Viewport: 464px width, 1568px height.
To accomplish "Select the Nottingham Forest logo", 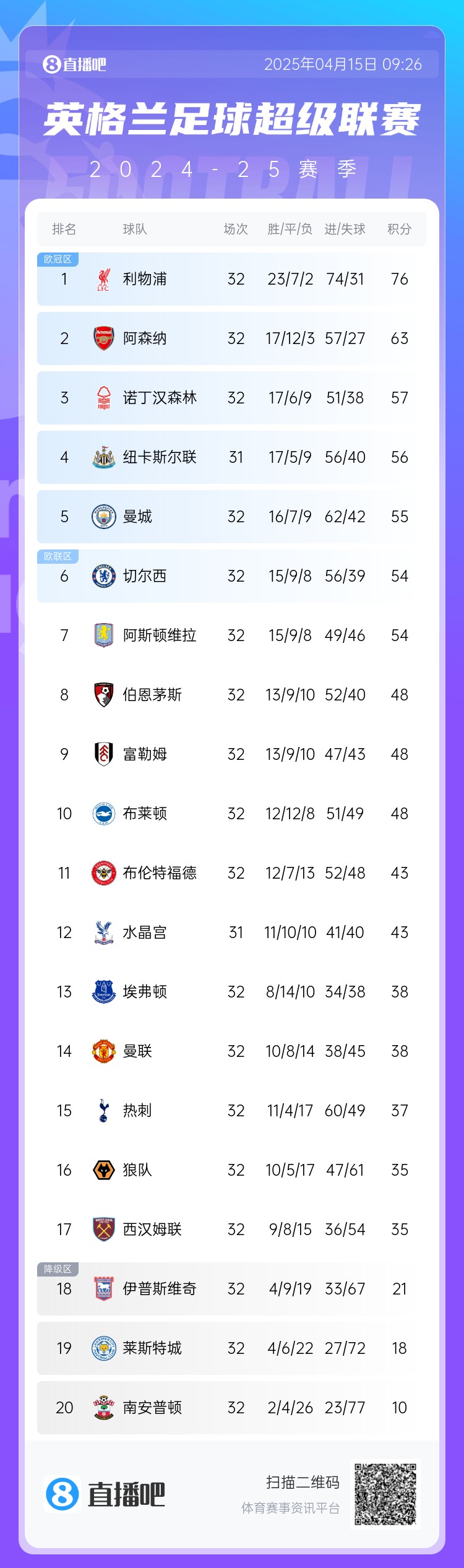I will [x=103, y=398].
